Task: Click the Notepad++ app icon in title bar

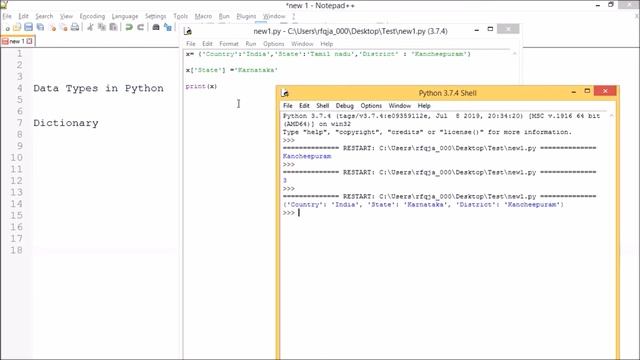Action: (4, 4)
